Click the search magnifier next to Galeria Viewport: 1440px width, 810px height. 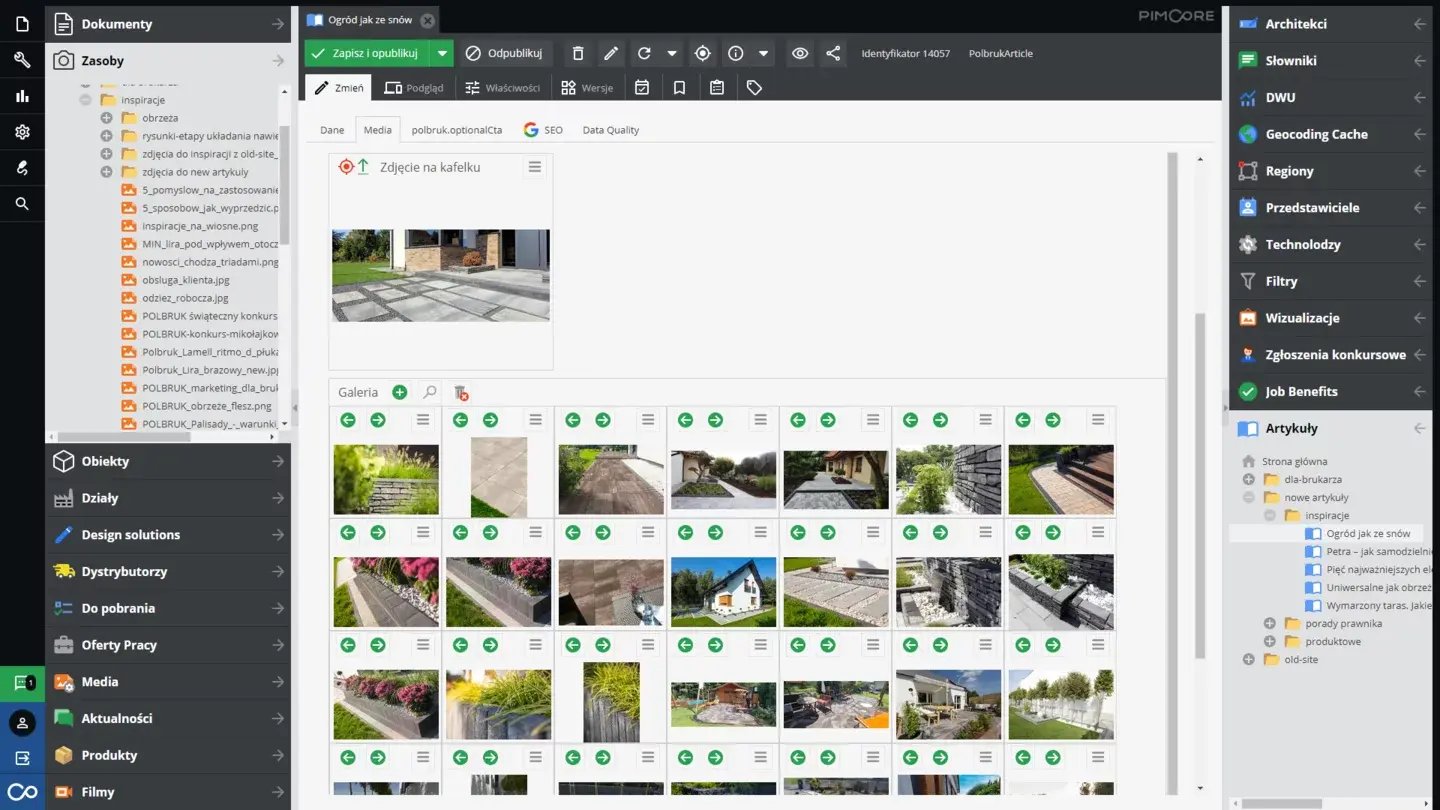(x=429, y=393)
